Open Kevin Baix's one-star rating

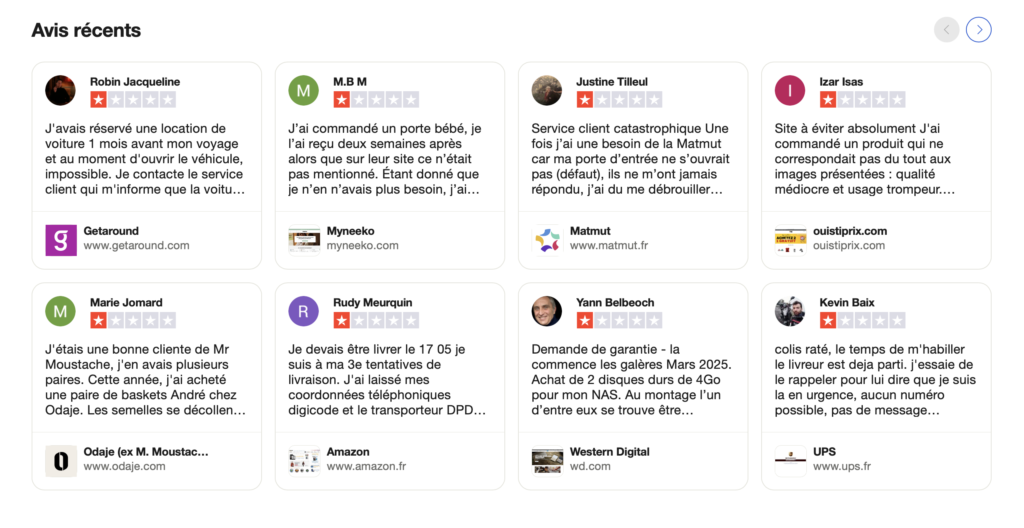pos(862,320)
